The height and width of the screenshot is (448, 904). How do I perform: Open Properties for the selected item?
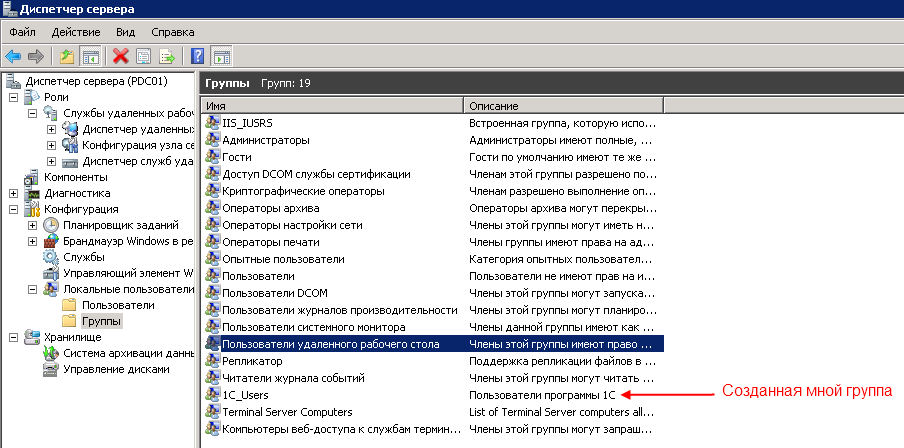coord(143,56)
